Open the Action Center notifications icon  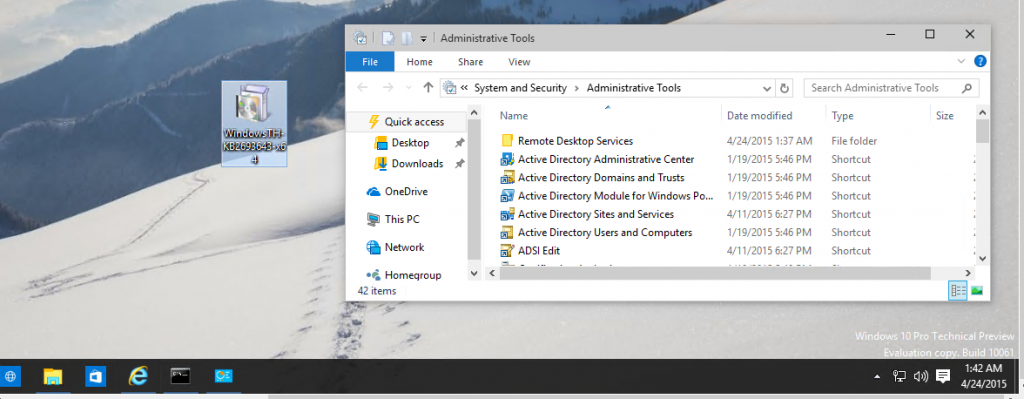pyautogui.click(x=942, y=376)
